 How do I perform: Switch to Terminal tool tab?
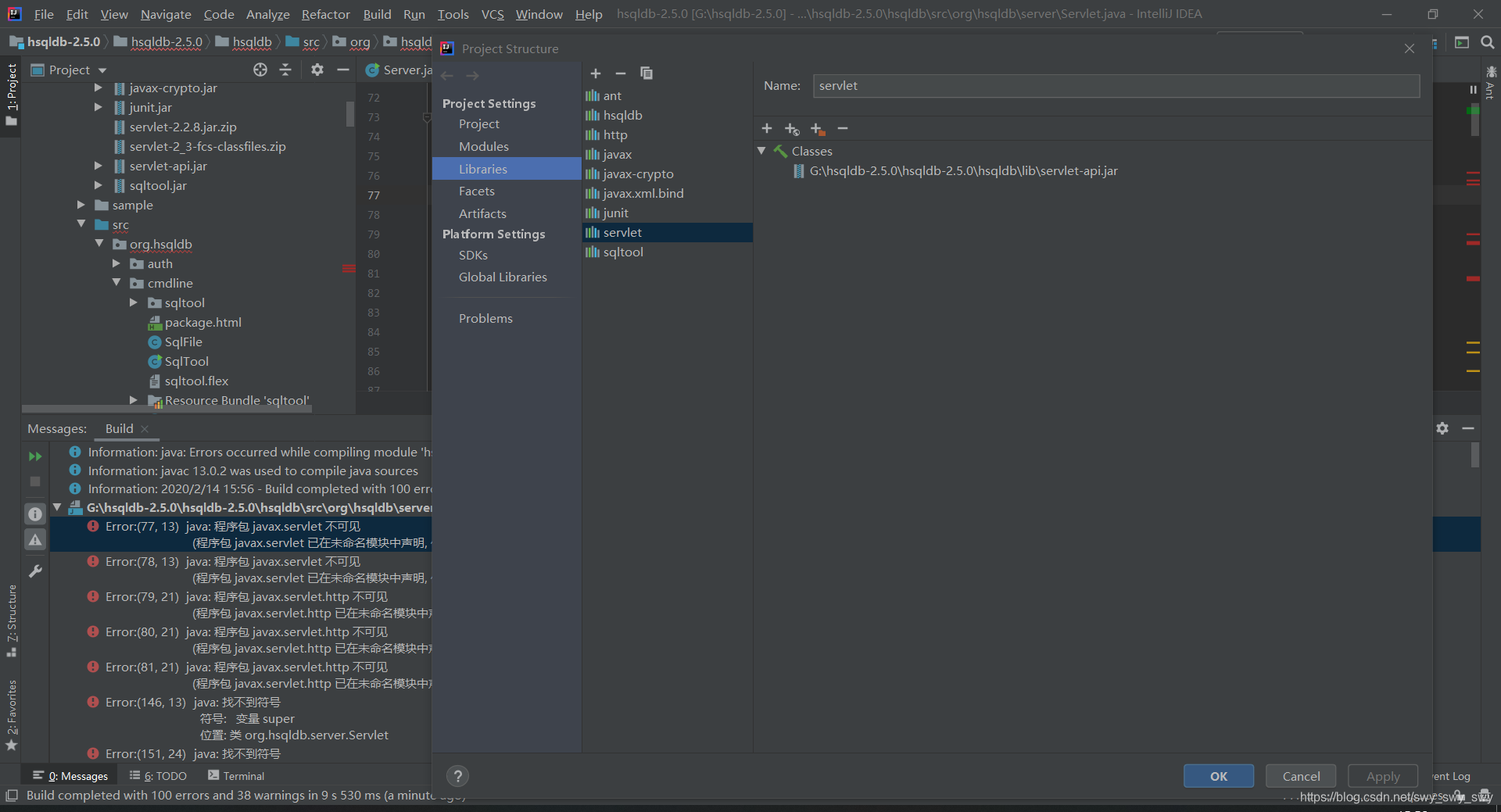click(x=236, y=776)
